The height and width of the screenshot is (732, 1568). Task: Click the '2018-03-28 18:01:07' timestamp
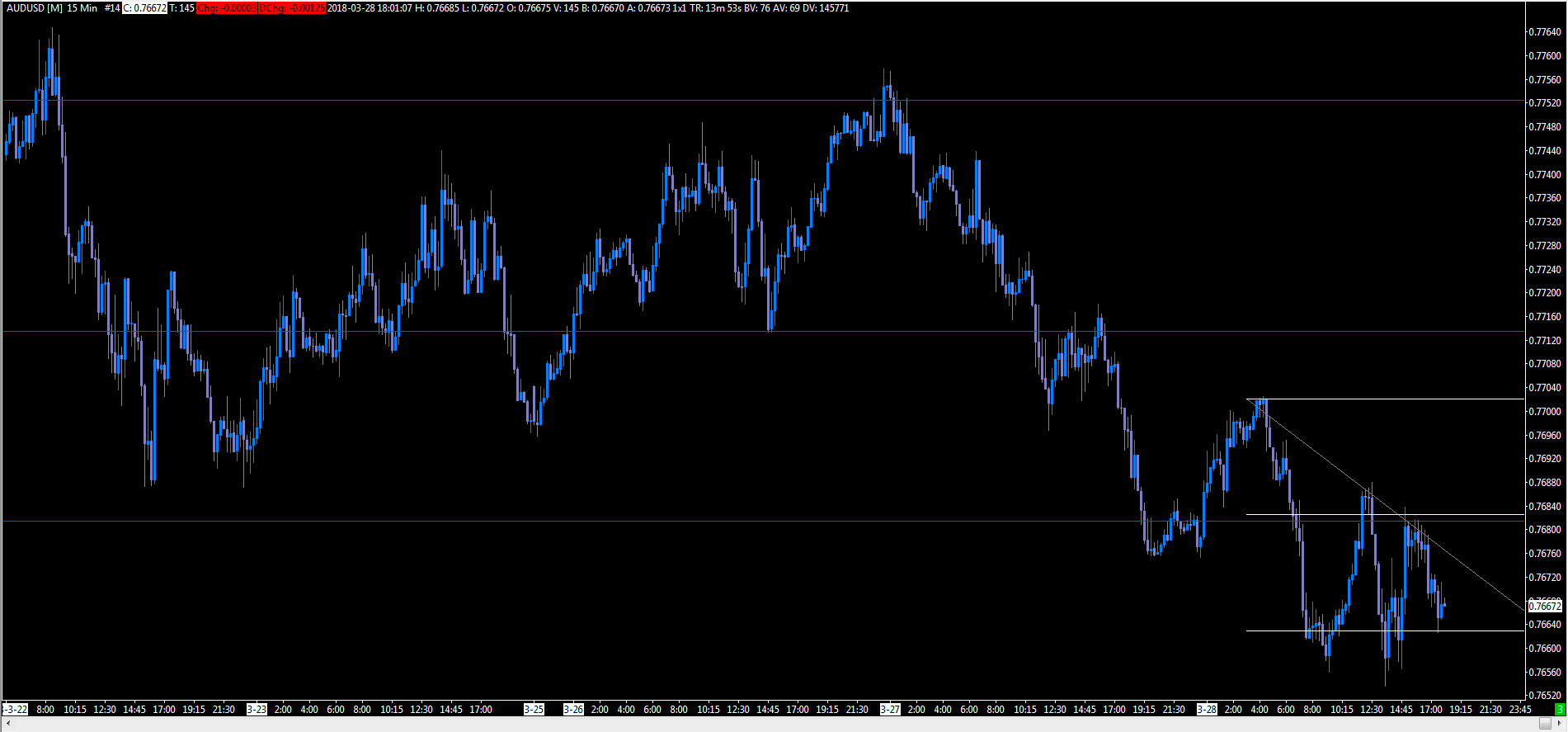click(370, 8)
